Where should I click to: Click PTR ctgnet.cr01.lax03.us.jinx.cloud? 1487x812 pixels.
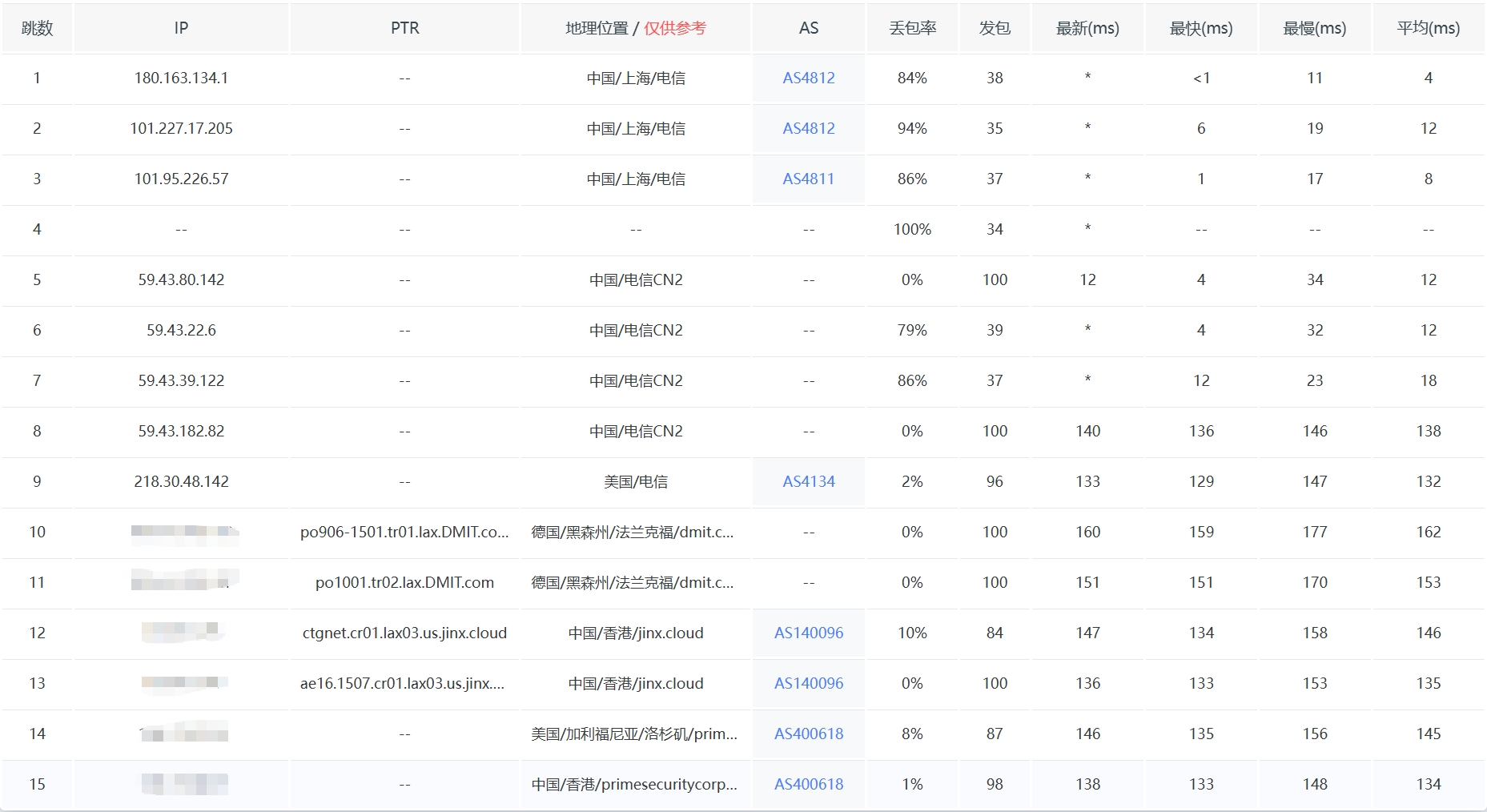pyautogui.click(x=404, y=633)
